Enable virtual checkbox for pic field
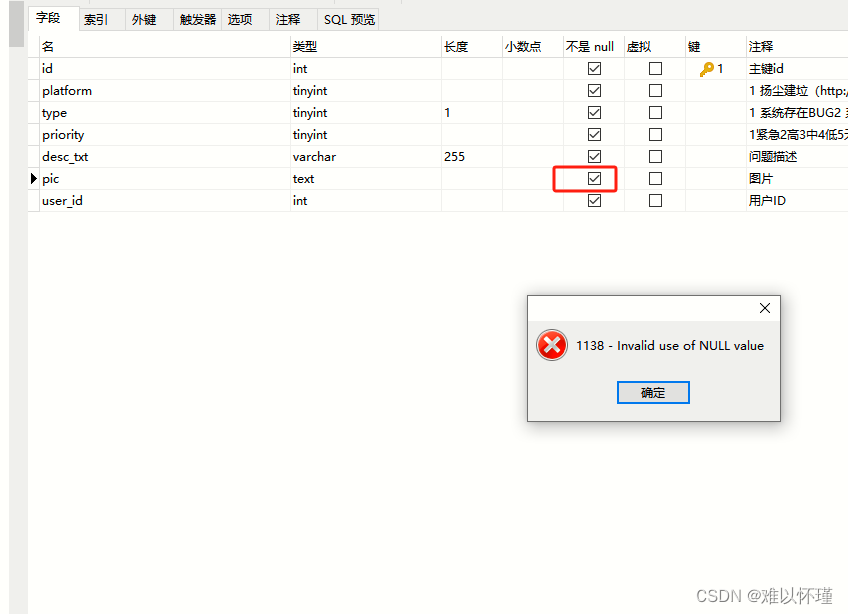 [655, 179]
